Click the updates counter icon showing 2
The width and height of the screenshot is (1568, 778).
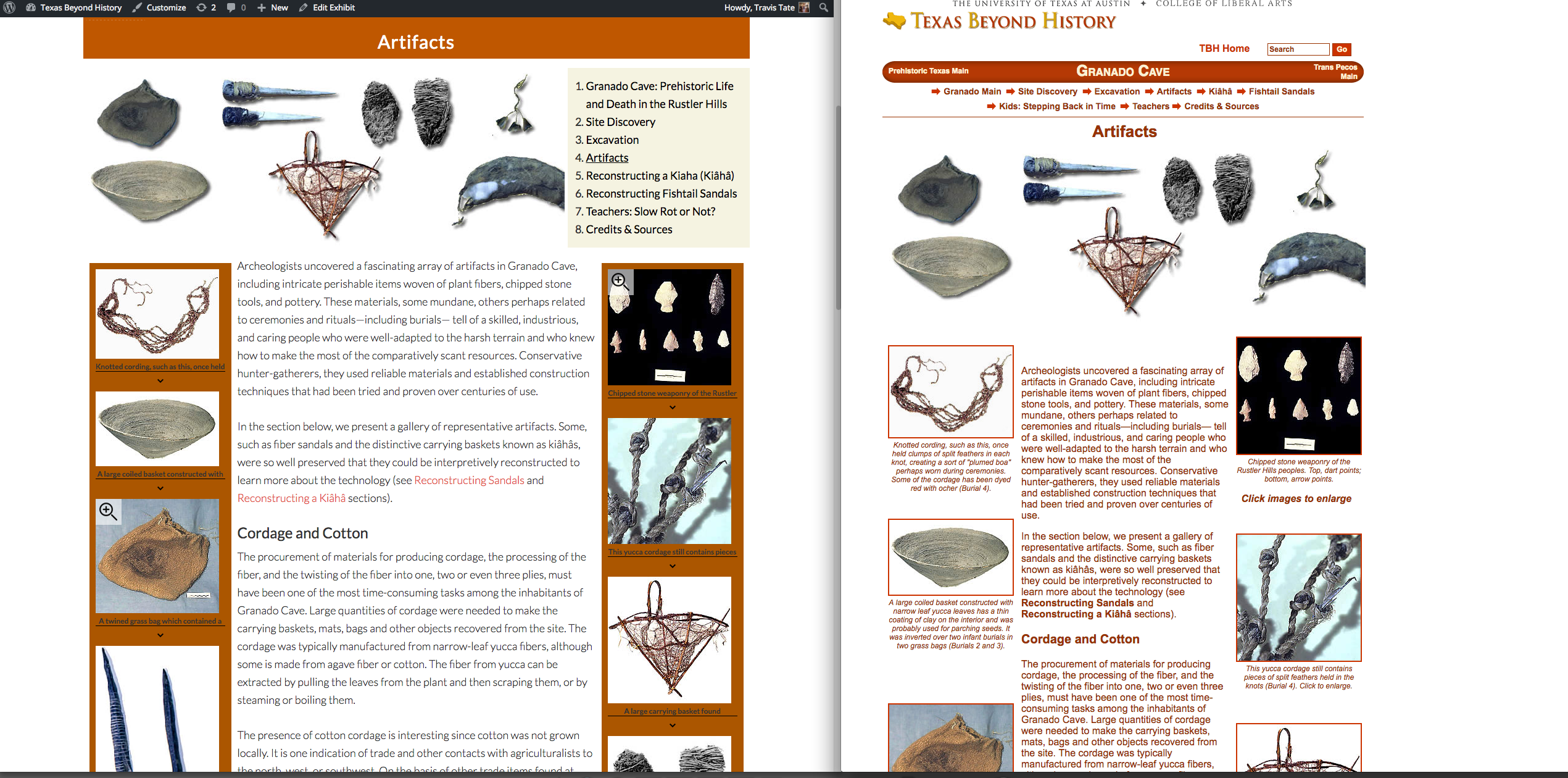click(x=206, y=8)
